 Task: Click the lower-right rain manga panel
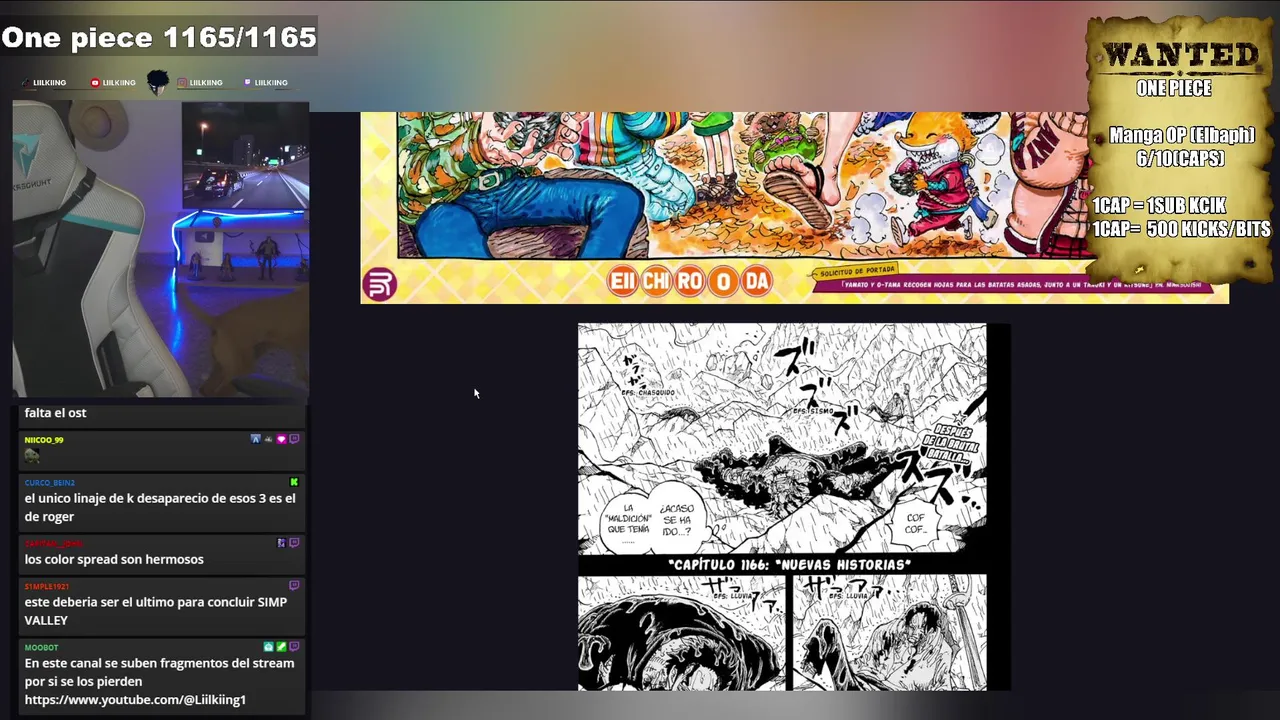[889, 632]
